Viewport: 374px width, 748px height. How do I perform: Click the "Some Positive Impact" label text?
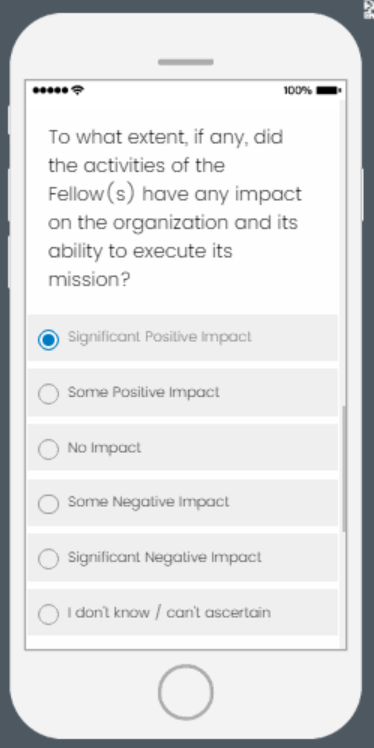coord(144,392)
